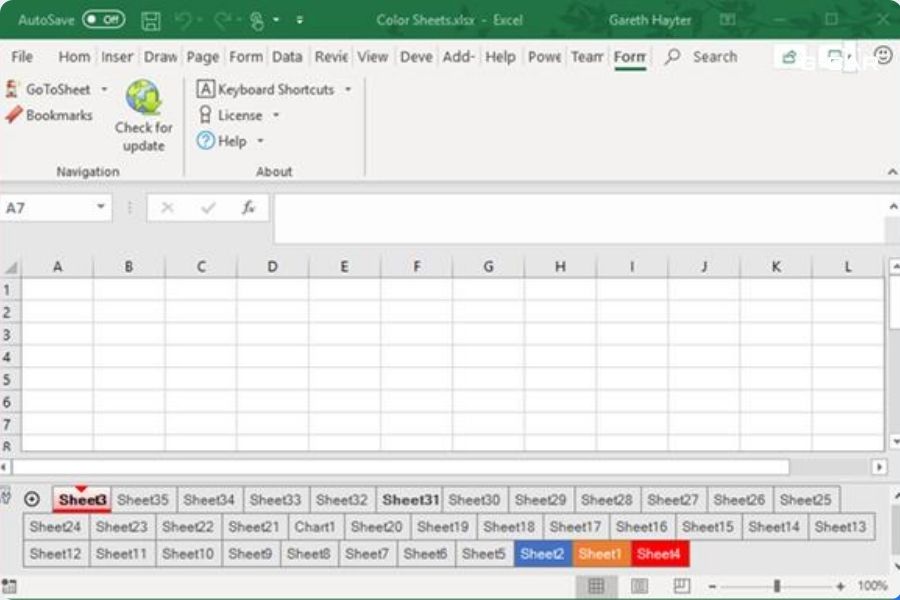Select the blue Sheet2 tab
Viewport: 900px width, 600px height.
(x=542, y=554)
